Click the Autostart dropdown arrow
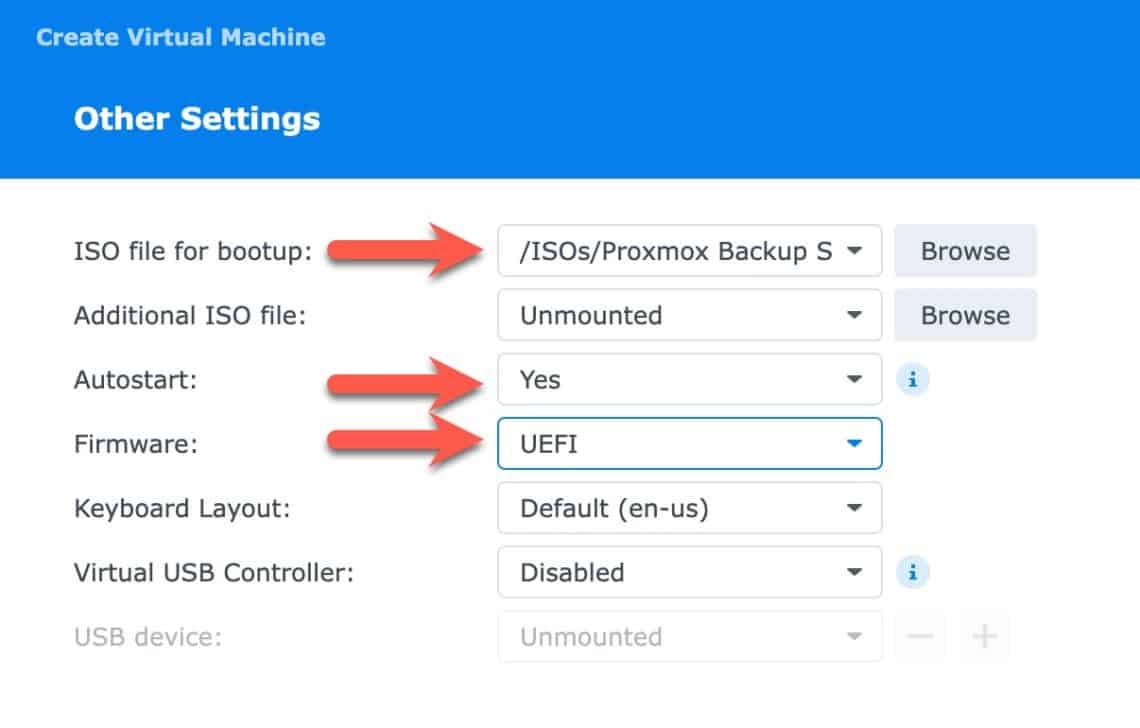Screen dimensions: 1140x728 [x=854, y=380]
